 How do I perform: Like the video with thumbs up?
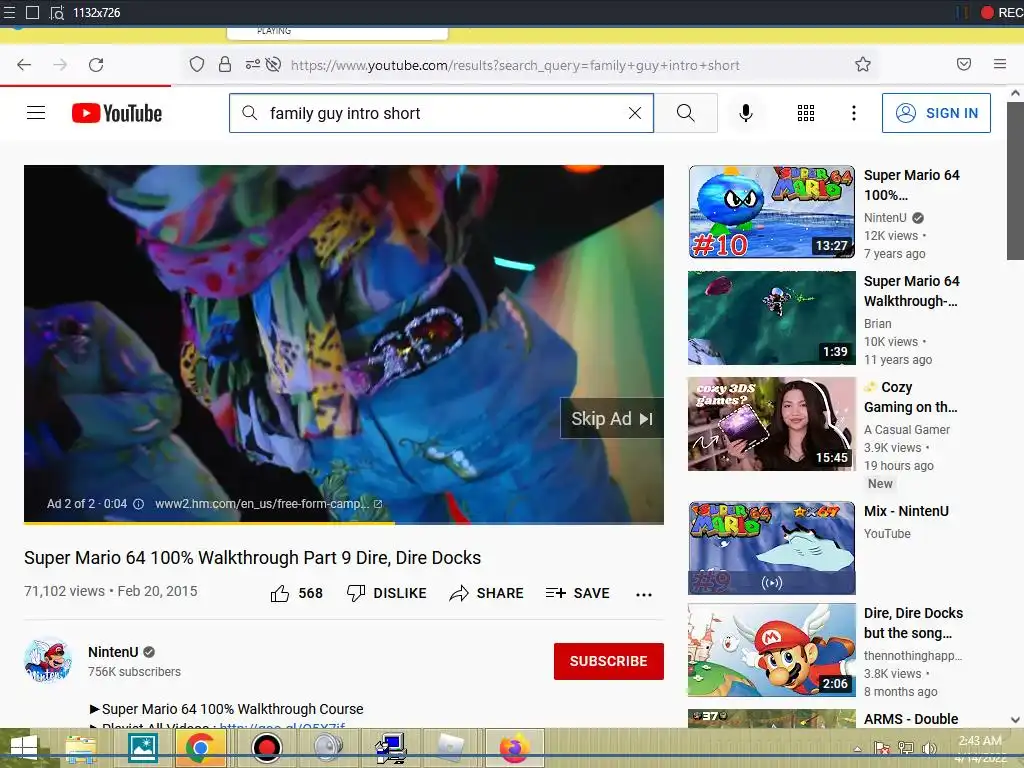(x=280, y=593)
